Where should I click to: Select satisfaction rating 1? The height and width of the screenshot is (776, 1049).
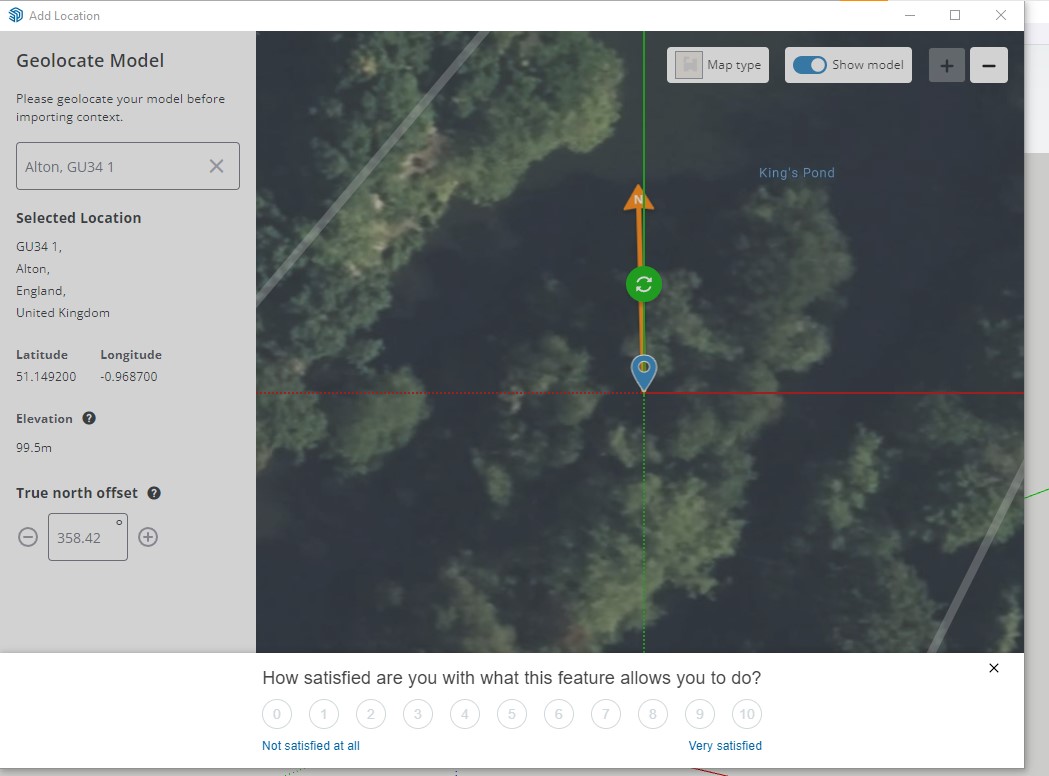pyautogui.click(x=324, y=714)
